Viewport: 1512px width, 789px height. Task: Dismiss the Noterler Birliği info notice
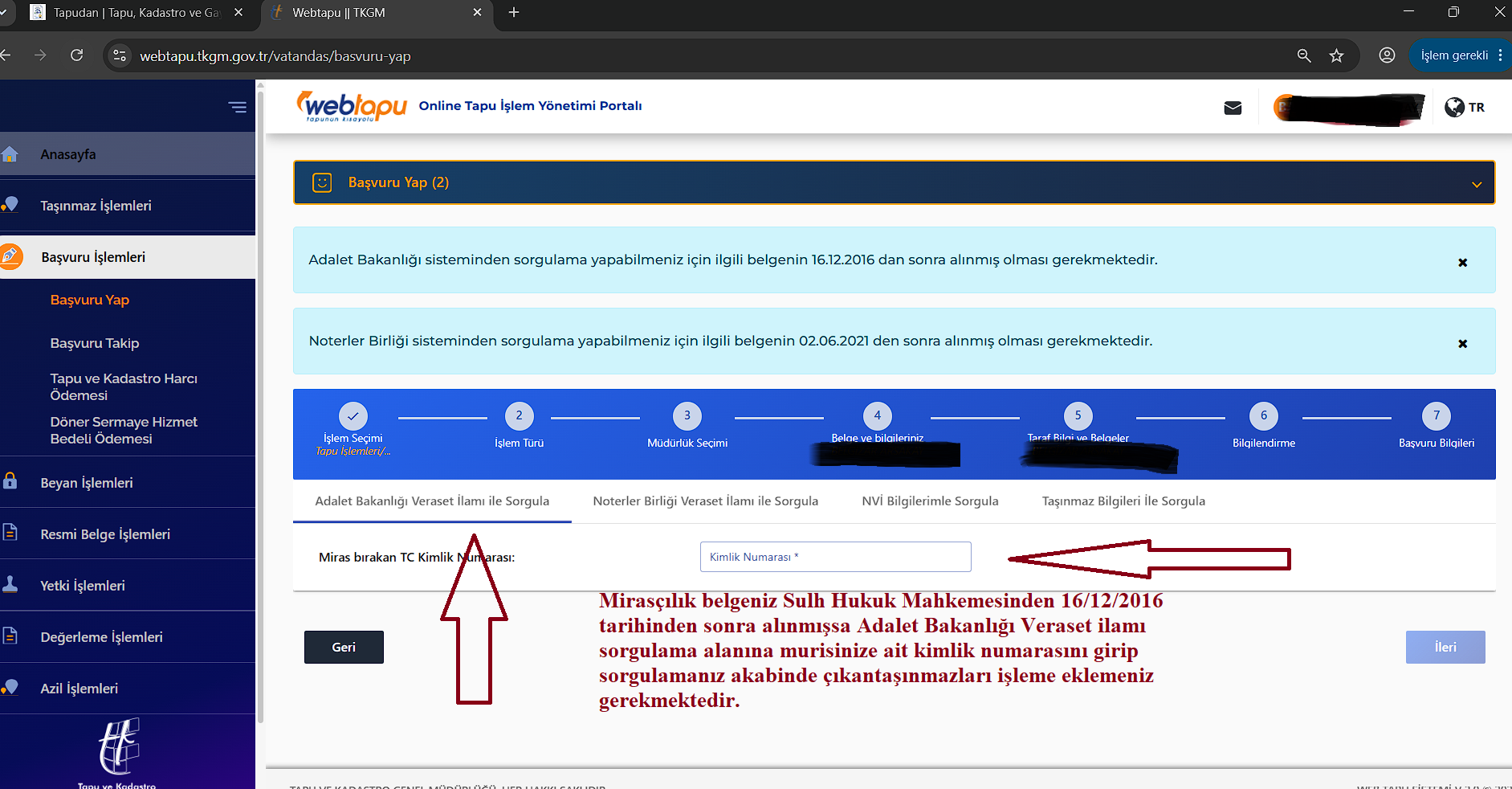[1462, 344]
